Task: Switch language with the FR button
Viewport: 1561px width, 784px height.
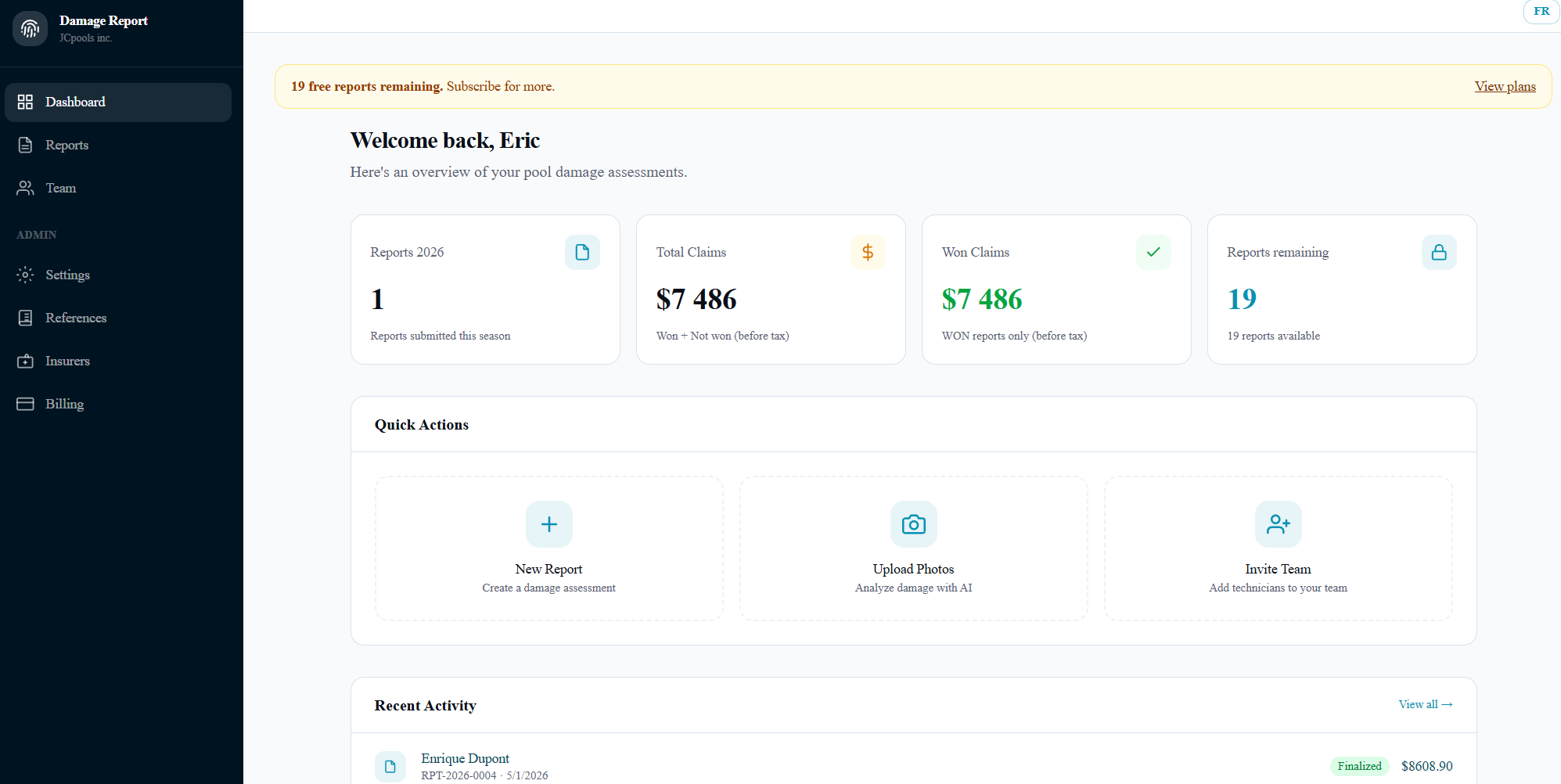Action: pyautogui.click(x=1541, y=12)
